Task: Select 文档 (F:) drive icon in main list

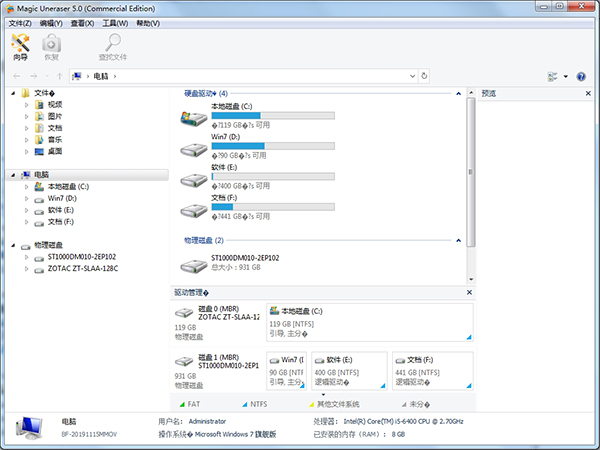Action: (194, 210)
